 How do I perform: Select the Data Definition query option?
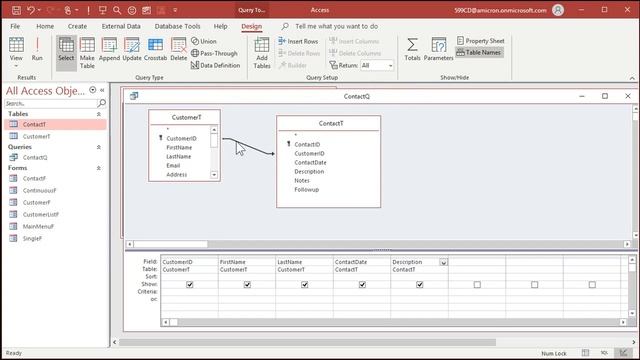216,65
